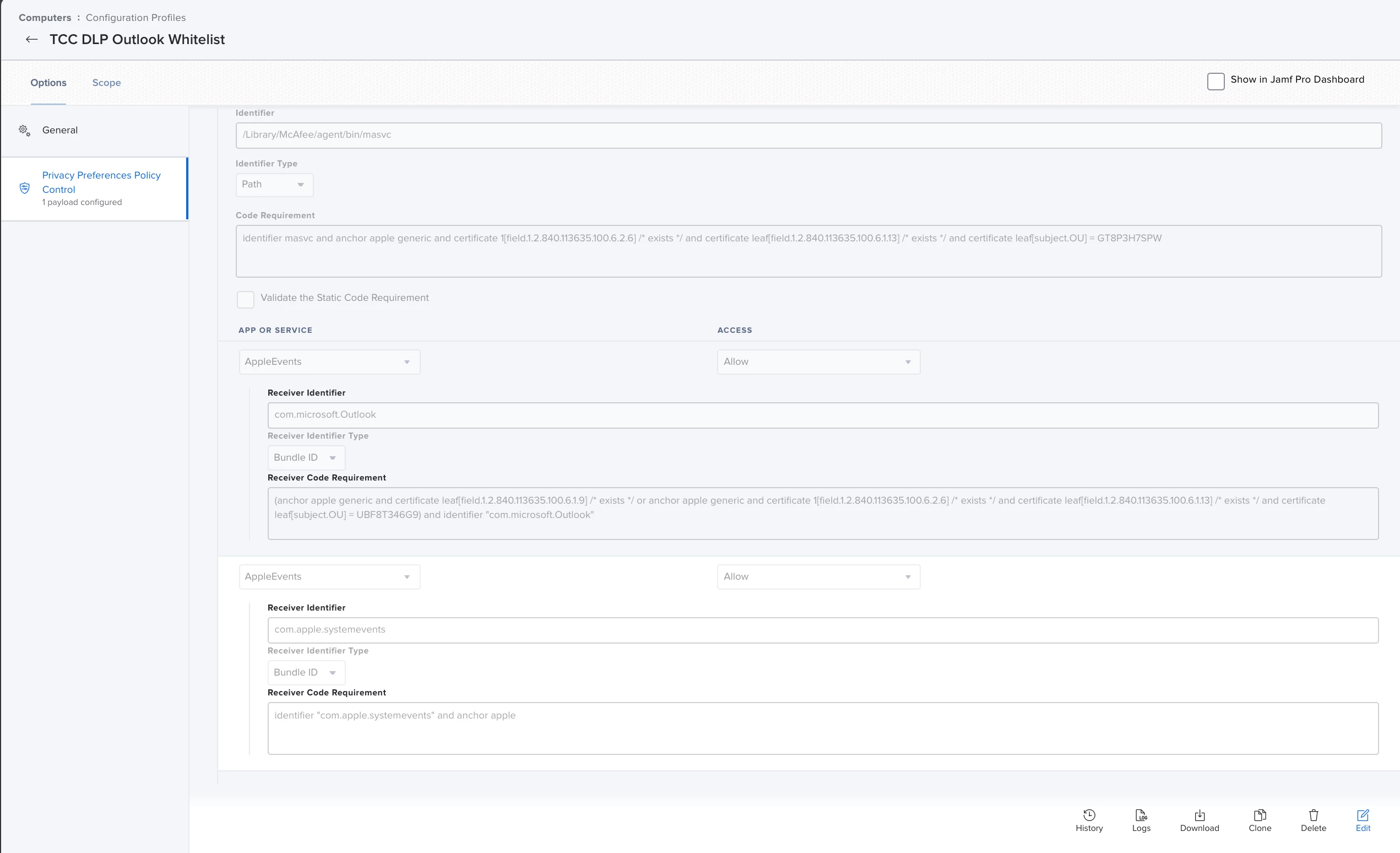The width and height of the screenshot is (1400, 853).
Task: Click the Download icon
Action: [x=1200, y=815]
